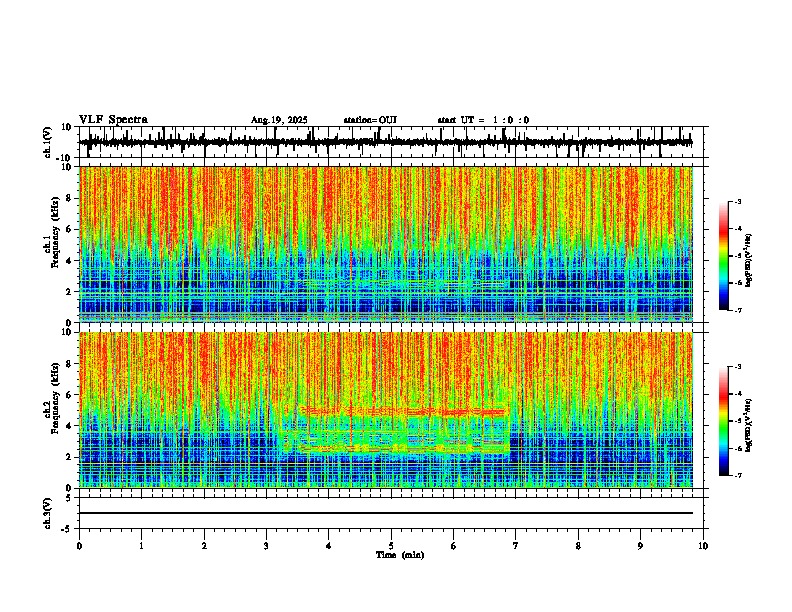Image resolution: width=792 pixels, height=612 pixels.
Task: Click the time axis tick label "6"
Action: click(x=454, y=546)
